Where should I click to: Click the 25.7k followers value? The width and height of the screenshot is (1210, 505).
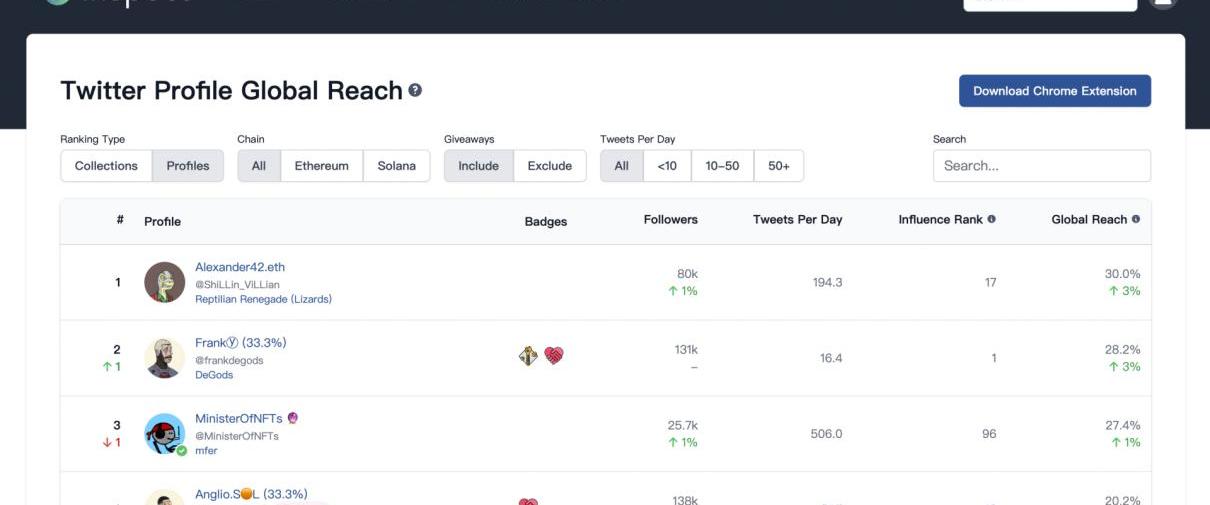coord(683,426)
